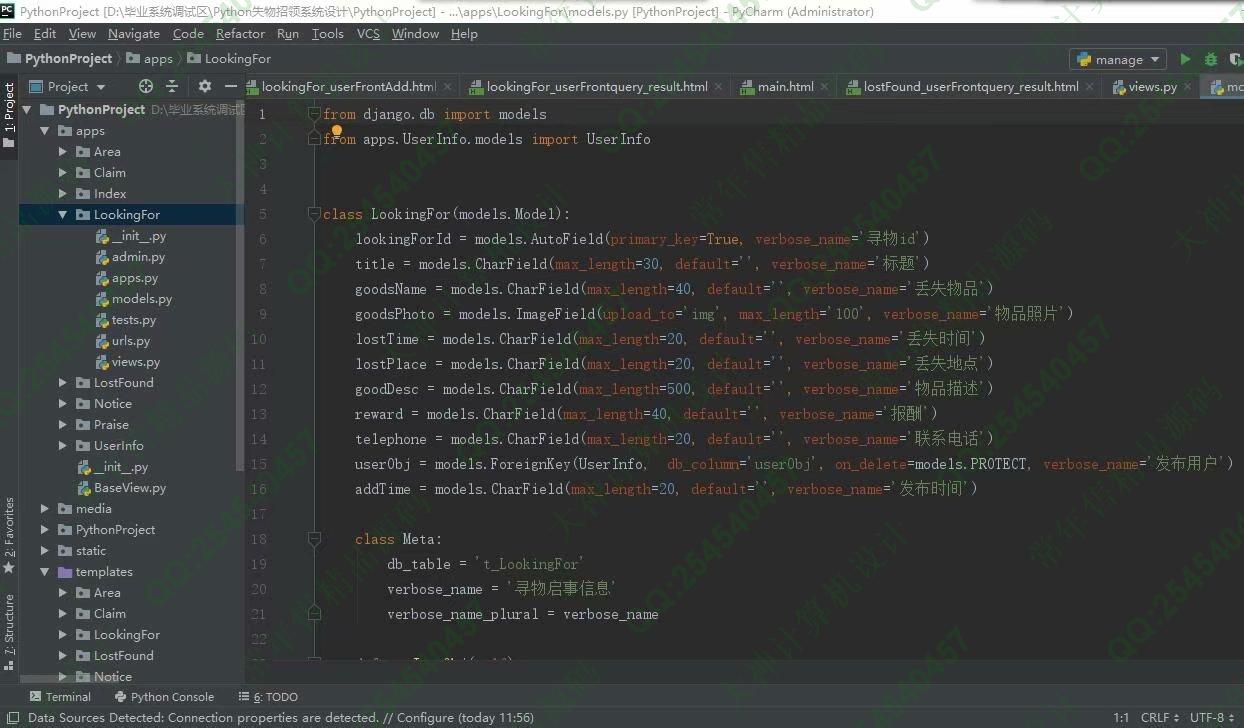Open Project panel settings gear
Screen dimensions: 1244x728
[205, 87]
